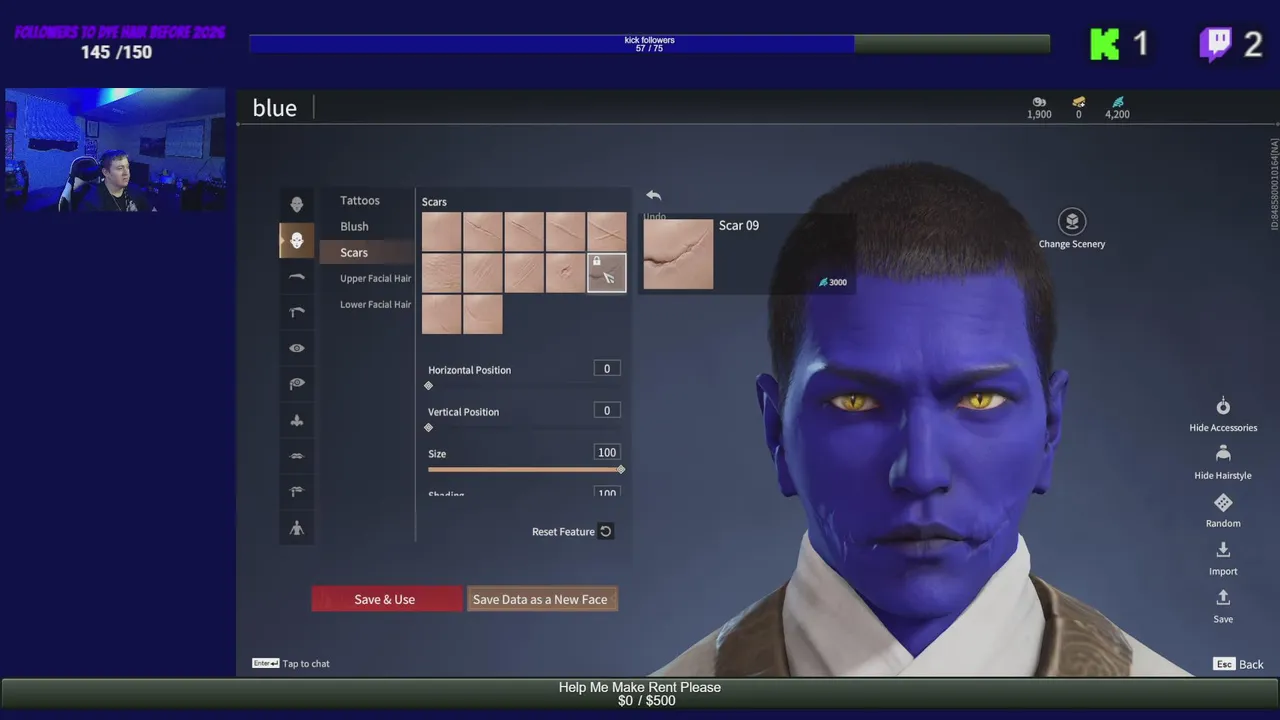
Task: Click the gold currency icon above 0
Action: (1079, 102)
